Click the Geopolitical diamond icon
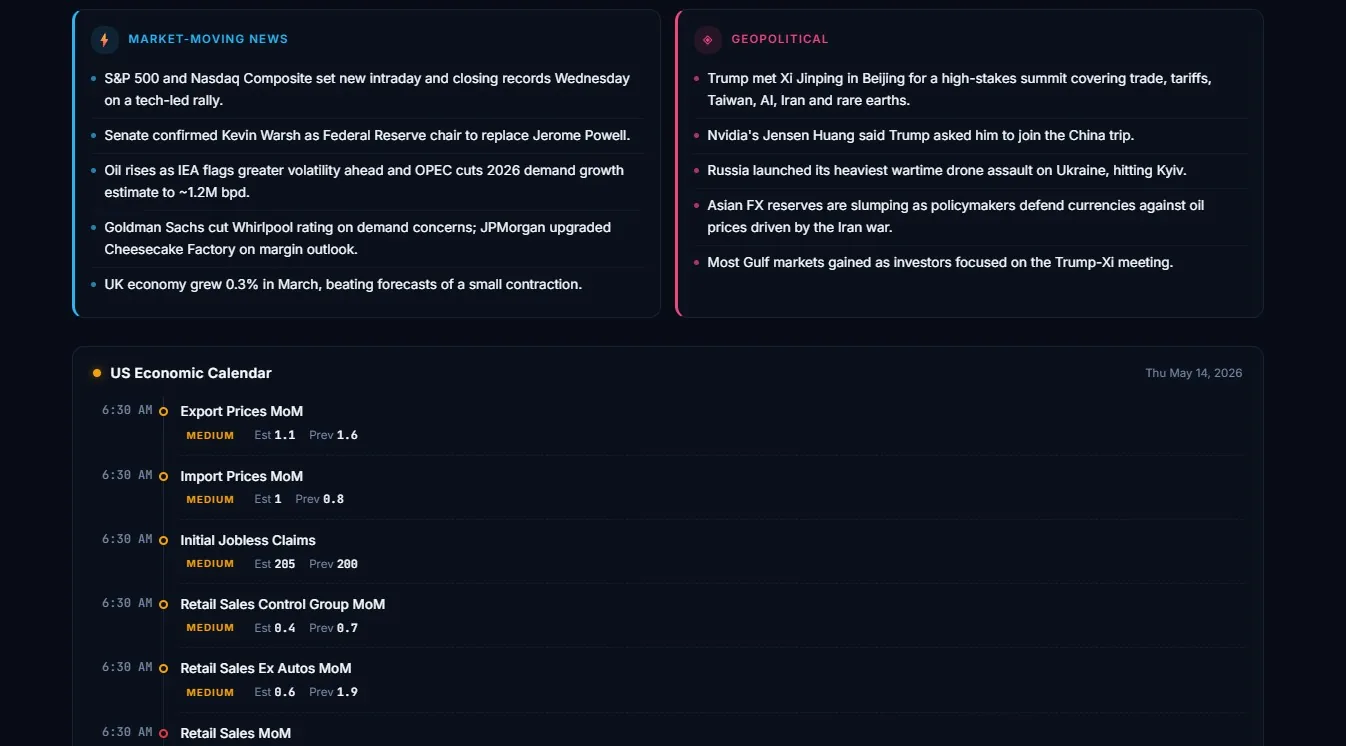The height and width of the screenshot is (746, 1346). [x=708, y=40]
